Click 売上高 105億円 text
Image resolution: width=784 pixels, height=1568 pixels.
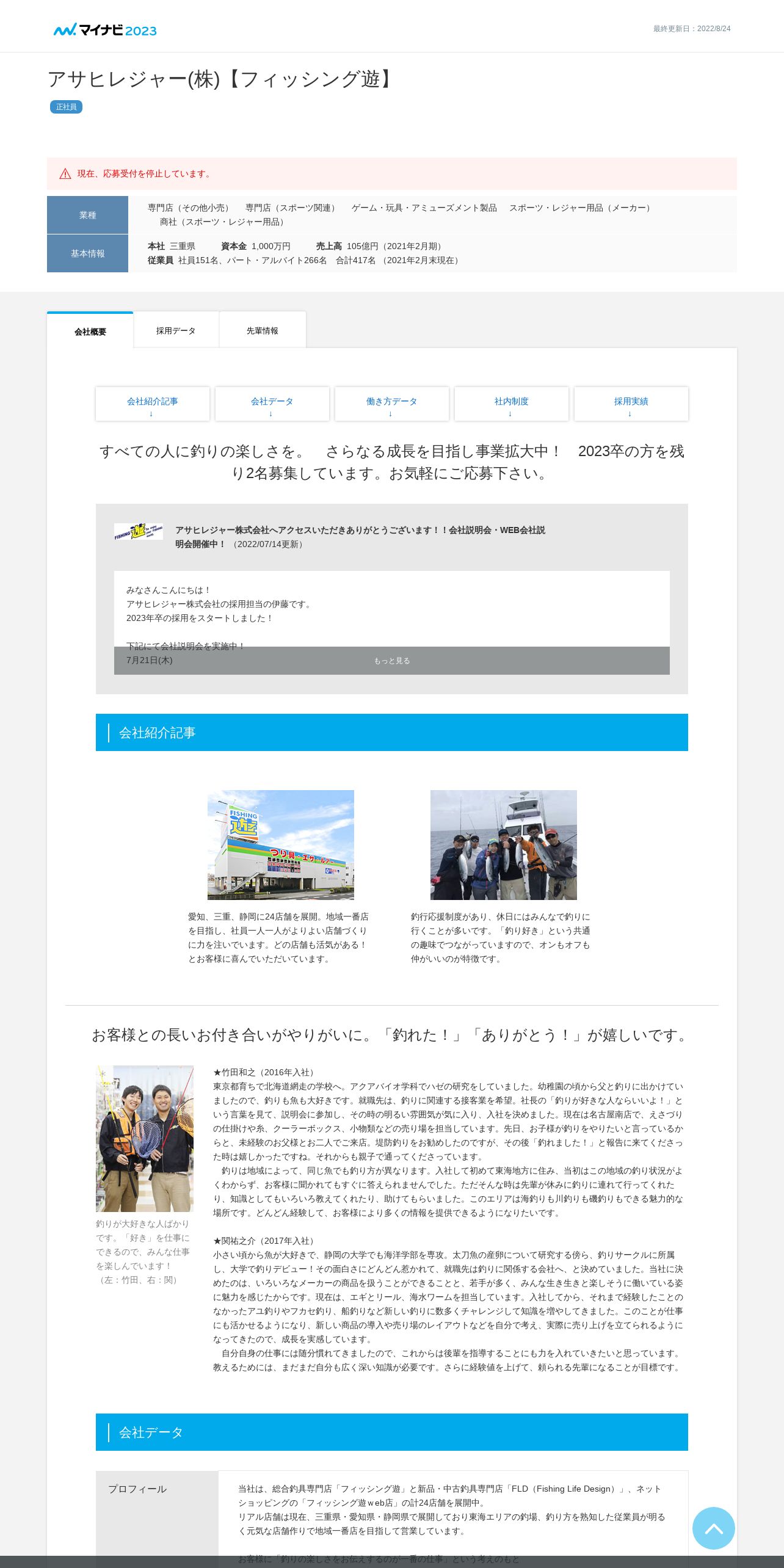tap(381, 247)
